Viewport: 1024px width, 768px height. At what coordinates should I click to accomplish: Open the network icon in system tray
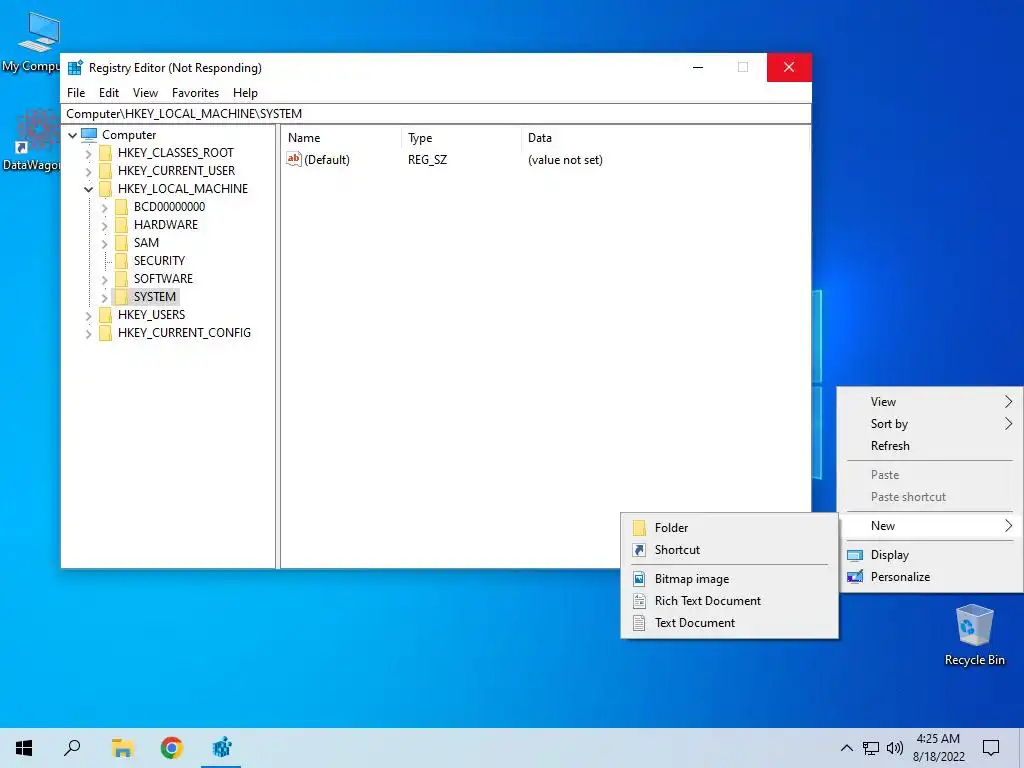pos(871,748)
